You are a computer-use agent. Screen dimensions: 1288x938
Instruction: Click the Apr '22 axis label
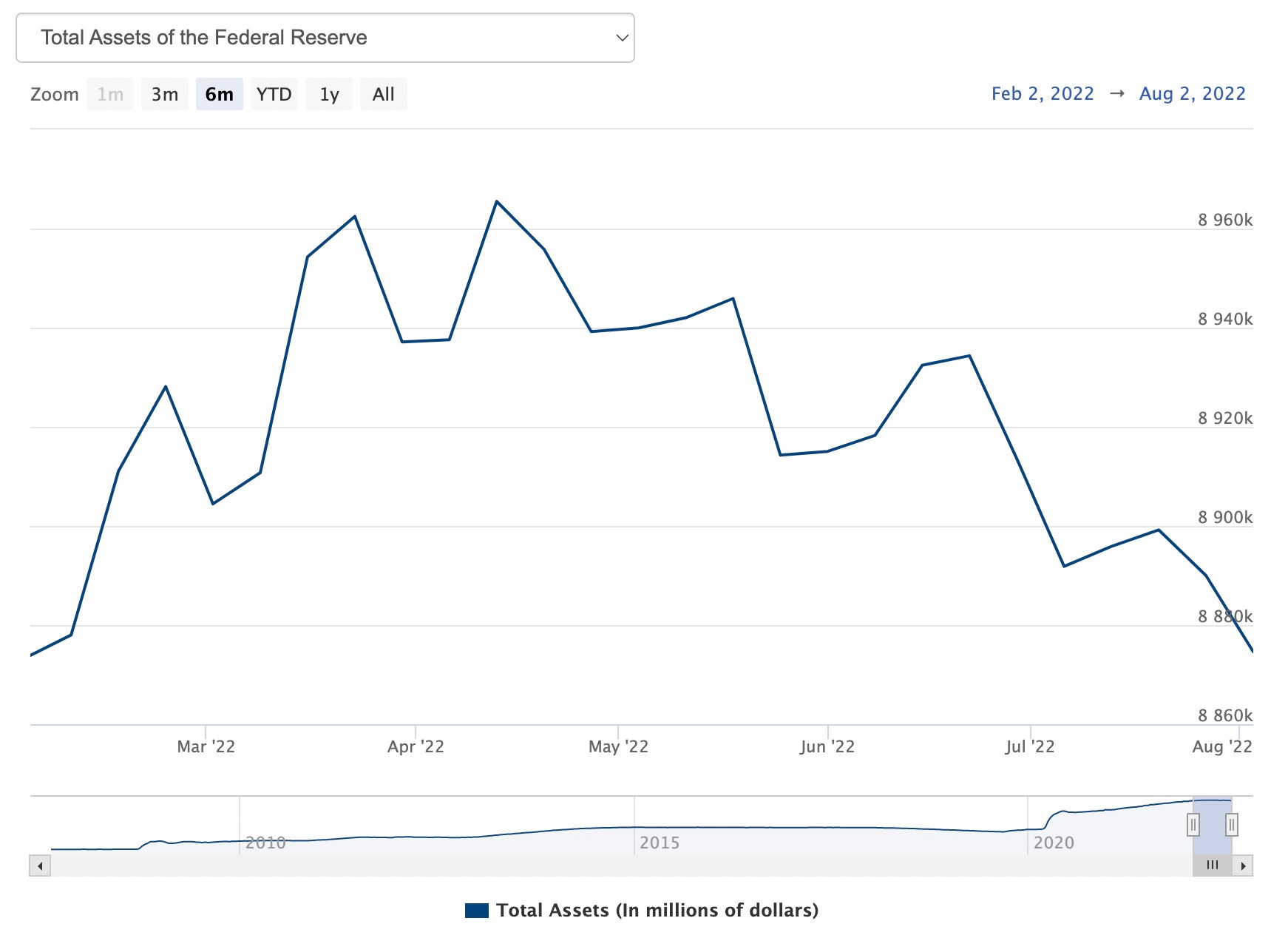[416, 746]
